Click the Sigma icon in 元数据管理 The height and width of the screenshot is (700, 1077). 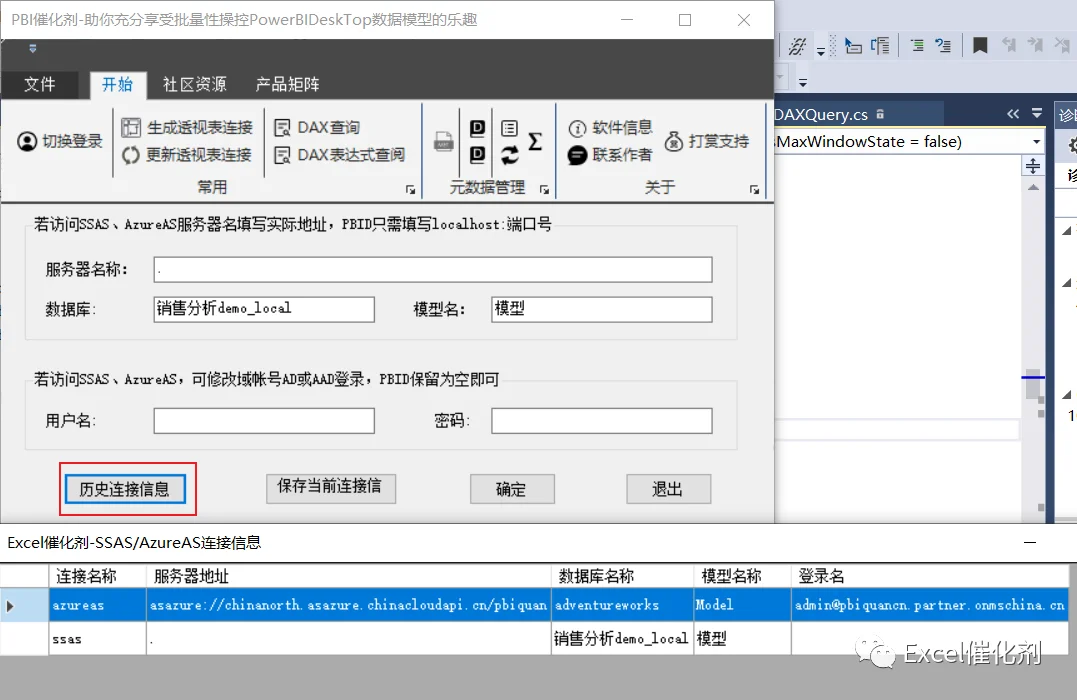click(x=535, y=142)
